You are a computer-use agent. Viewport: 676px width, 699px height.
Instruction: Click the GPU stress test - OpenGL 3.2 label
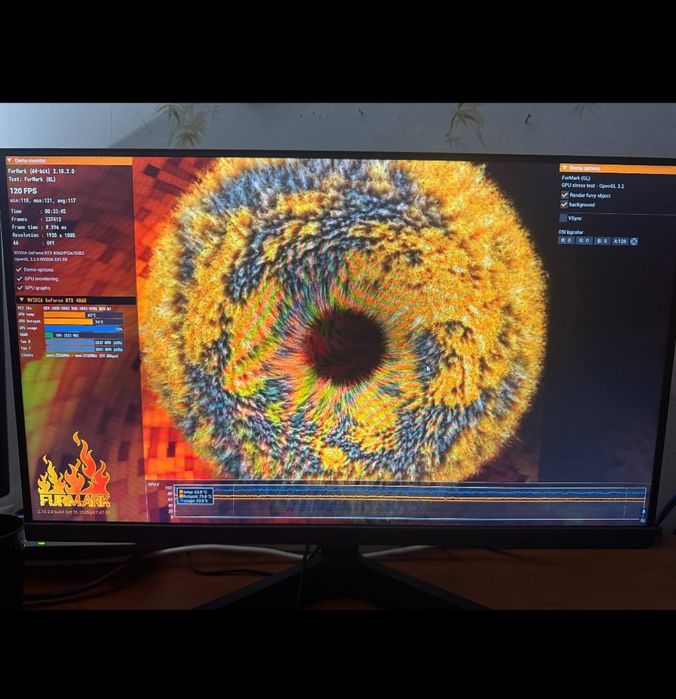[x=593, y=186]
